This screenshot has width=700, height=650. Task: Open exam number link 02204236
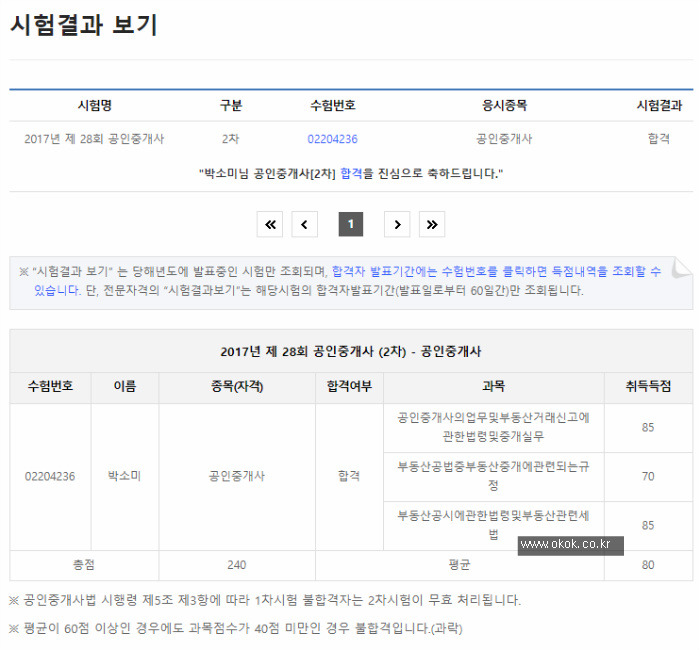point(333,139)
